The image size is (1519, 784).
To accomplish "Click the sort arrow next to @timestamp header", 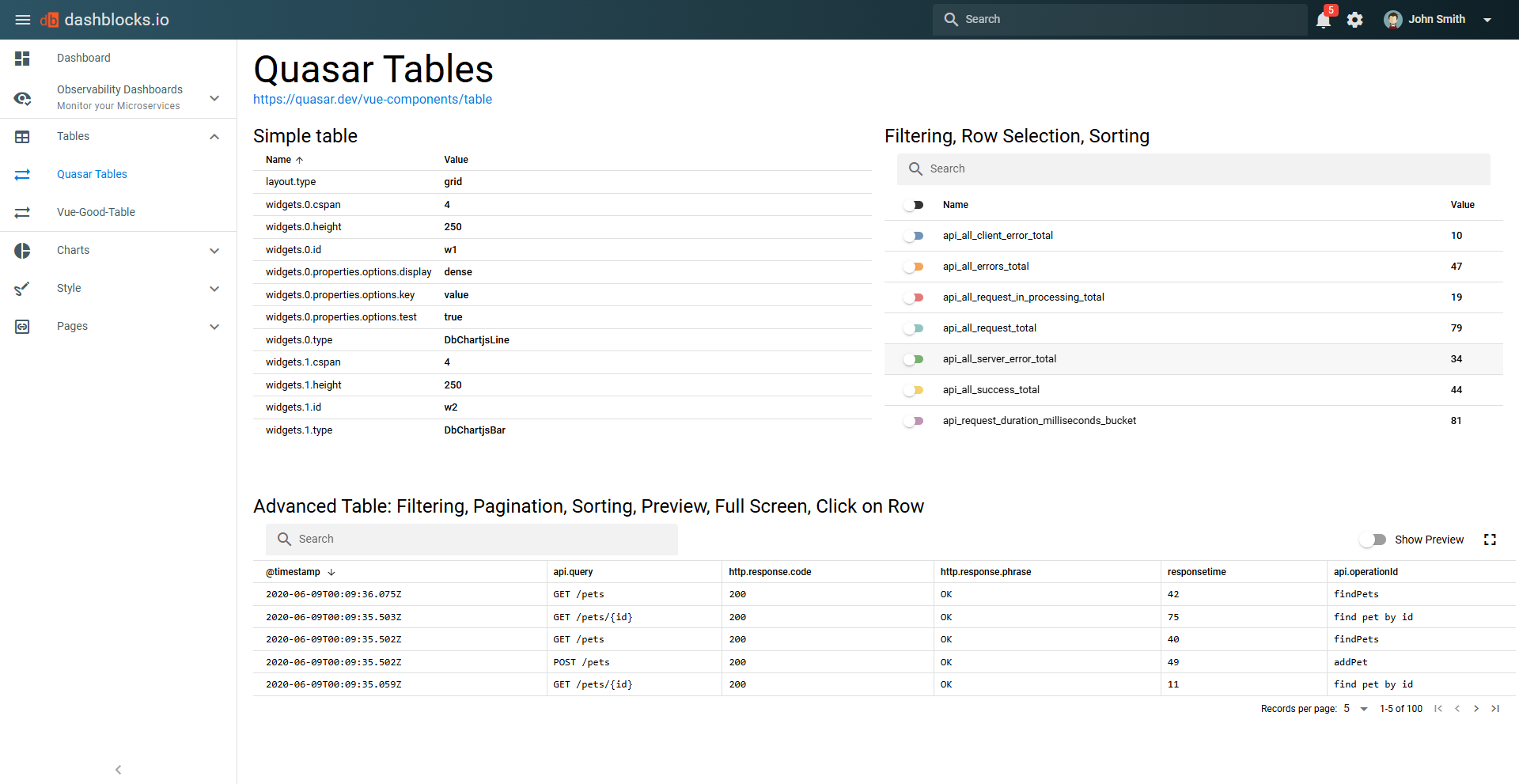I will click(331, 572).
